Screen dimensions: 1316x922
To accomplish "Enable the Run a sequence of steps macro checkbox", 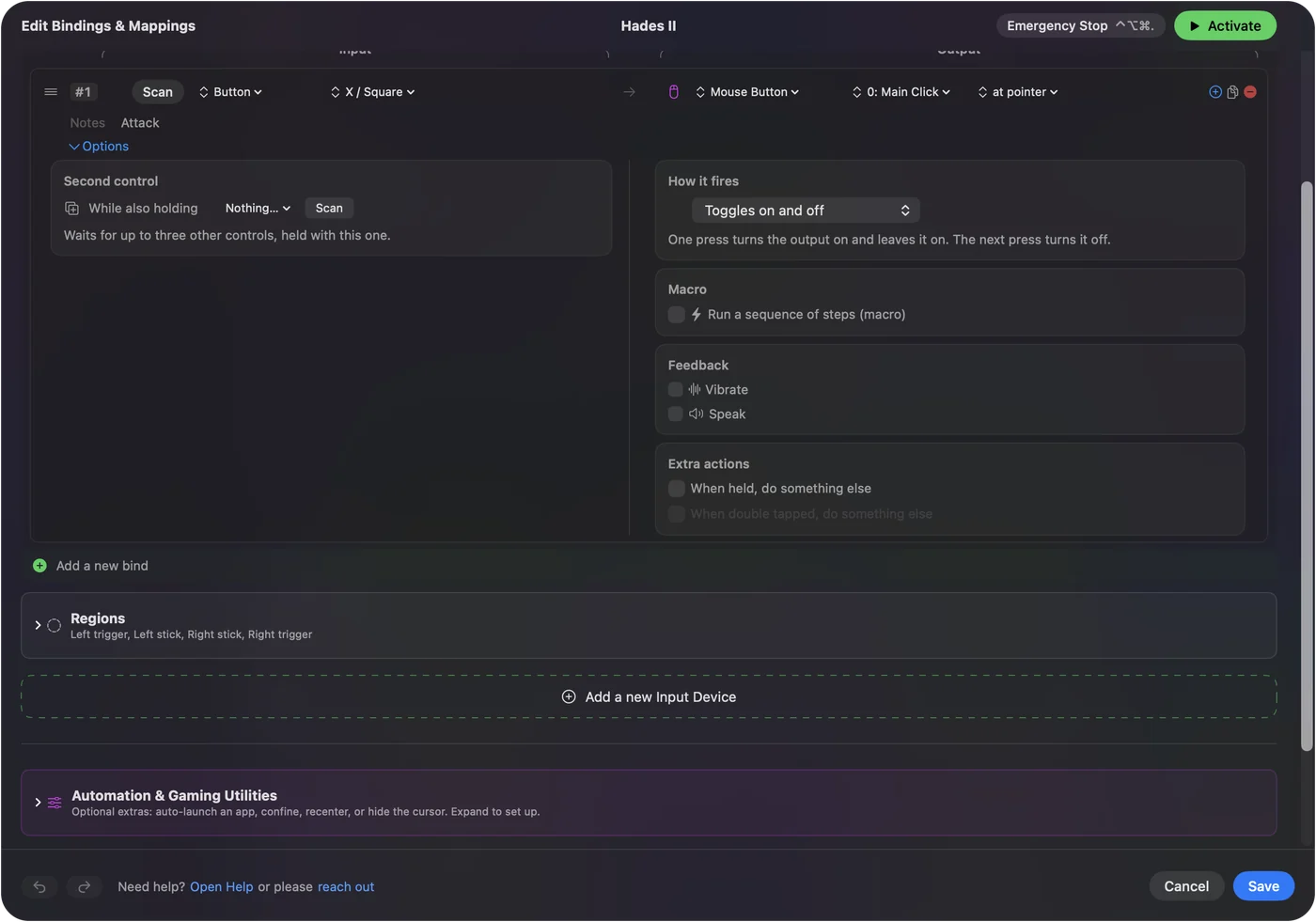I will click(x=676, y=315).
